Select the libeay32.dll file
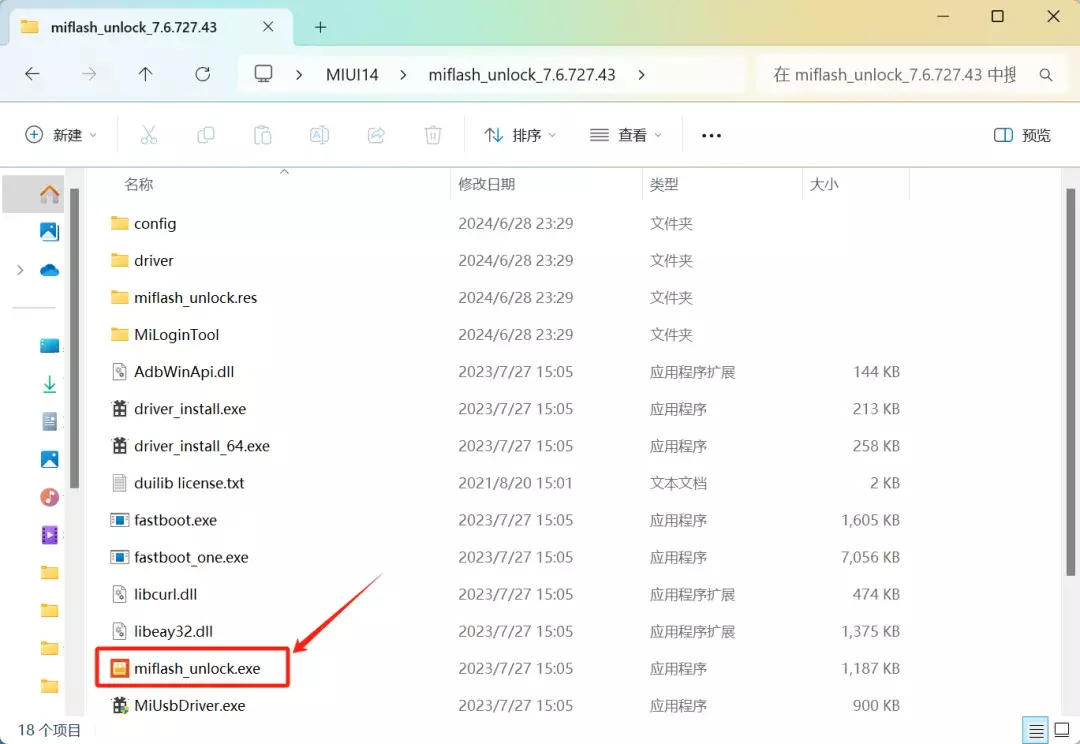The width and height of the screenshot is (1080, 744). 173,632
